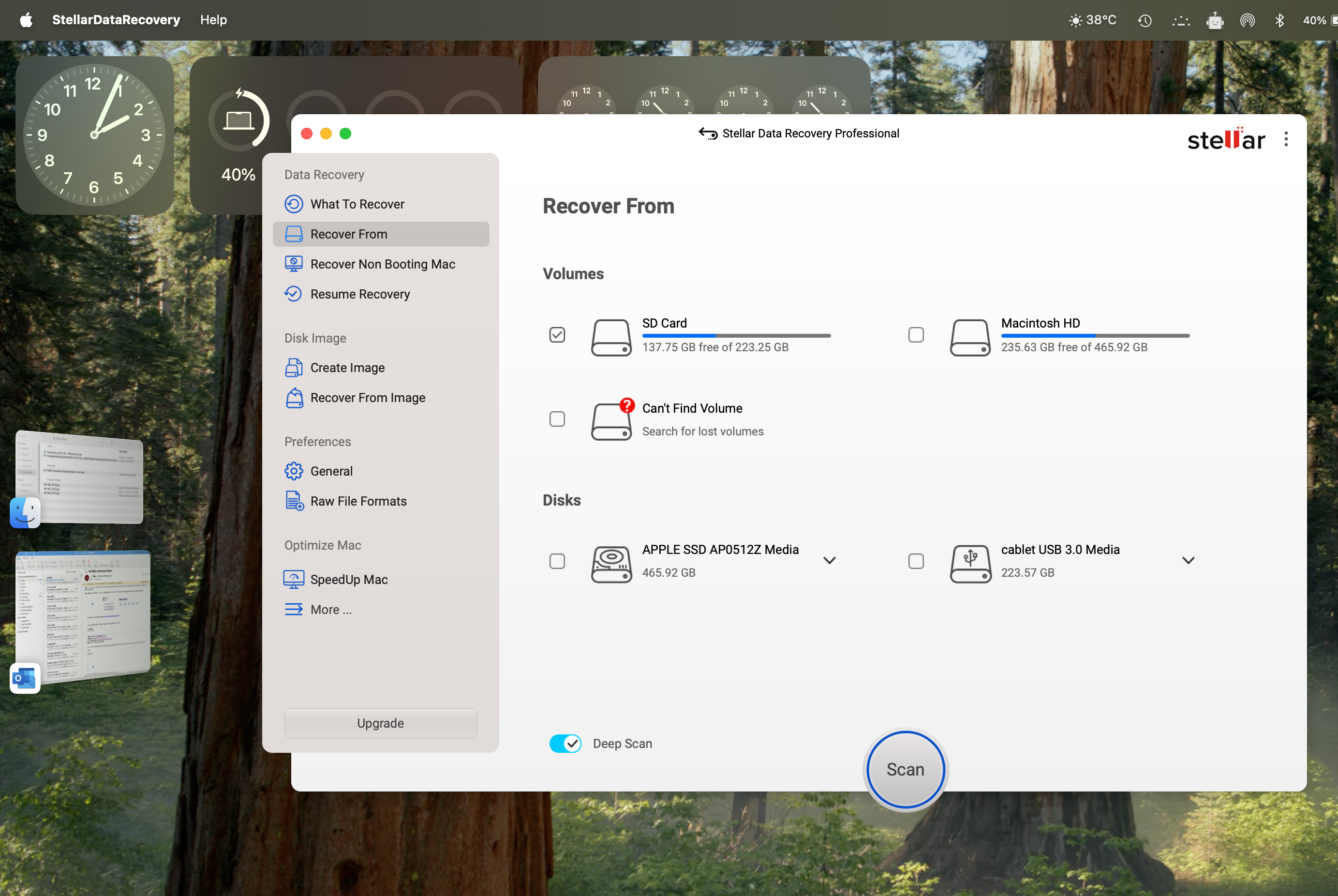Screen dimensions: 1338x896
Task: Click the What To Recover sidebar icon
Action: (x=294, y=204)
